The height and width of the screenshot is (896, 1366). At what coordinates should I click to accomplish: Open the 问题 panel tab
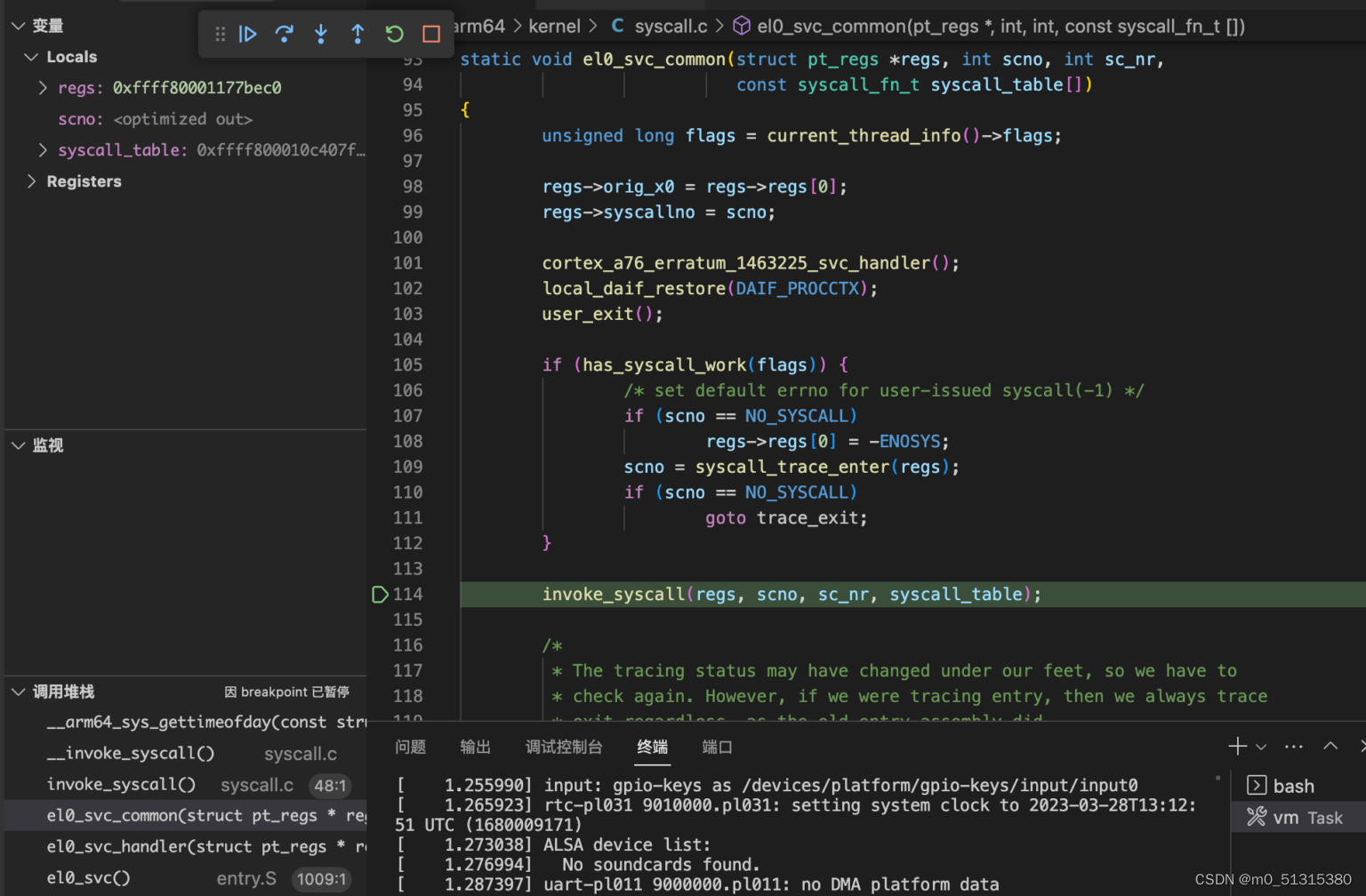(410, 747)
